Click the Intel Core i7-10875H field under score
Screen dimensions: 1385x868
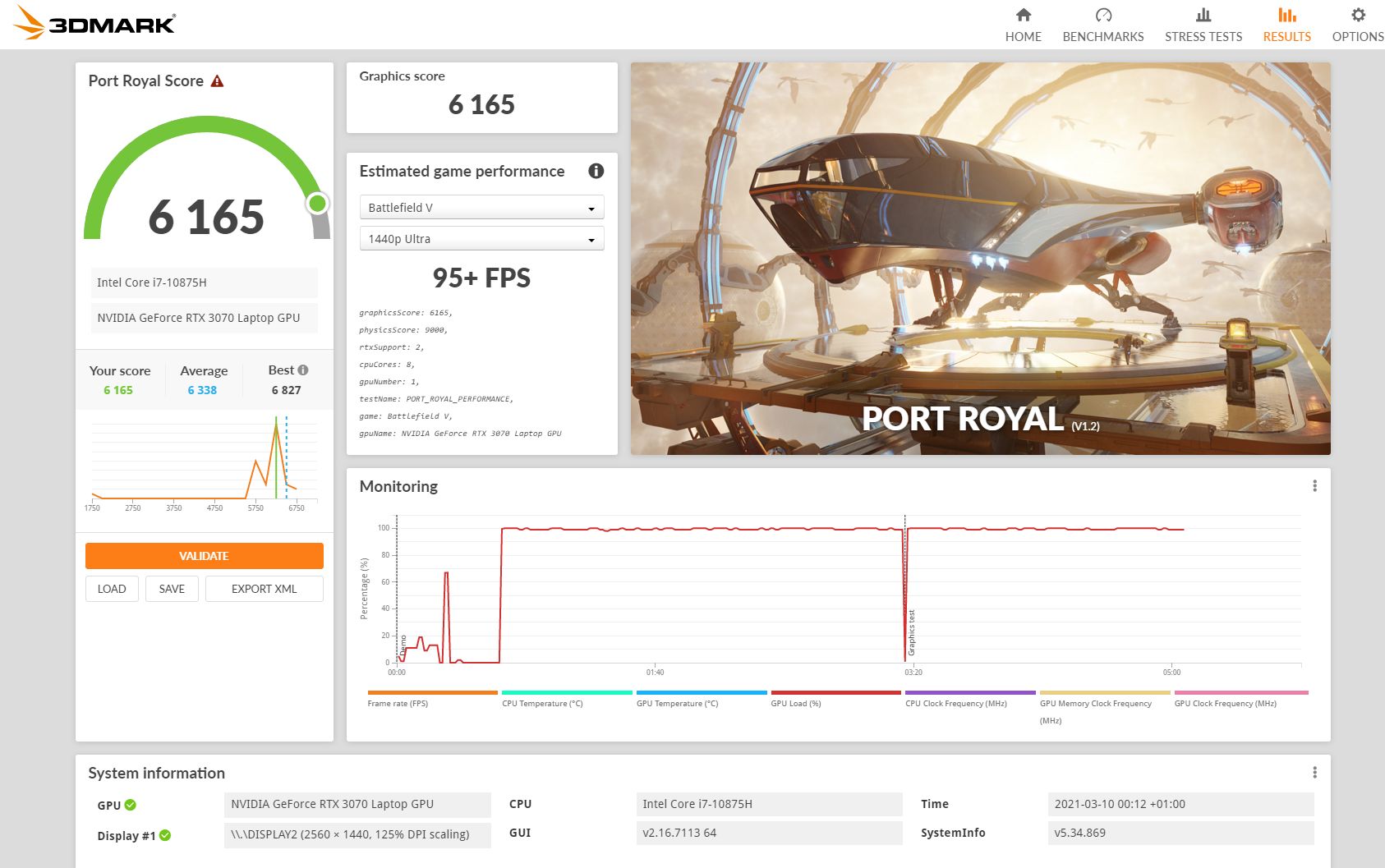pyautogui.click(x=204, y=282)
